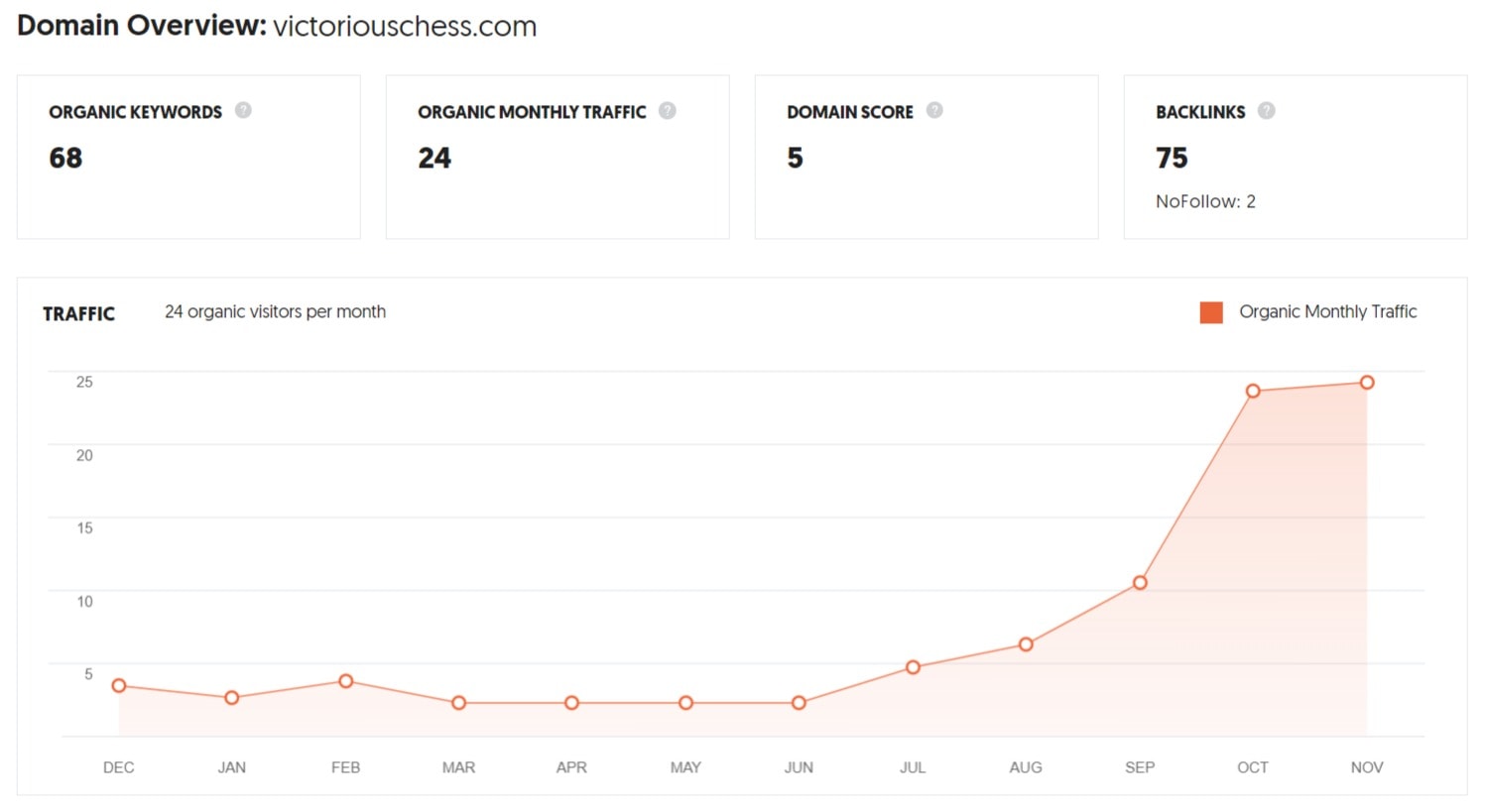Select the SEP data point marker
The height and width of the screenshot is (812, 1485).
[1140, 583]
